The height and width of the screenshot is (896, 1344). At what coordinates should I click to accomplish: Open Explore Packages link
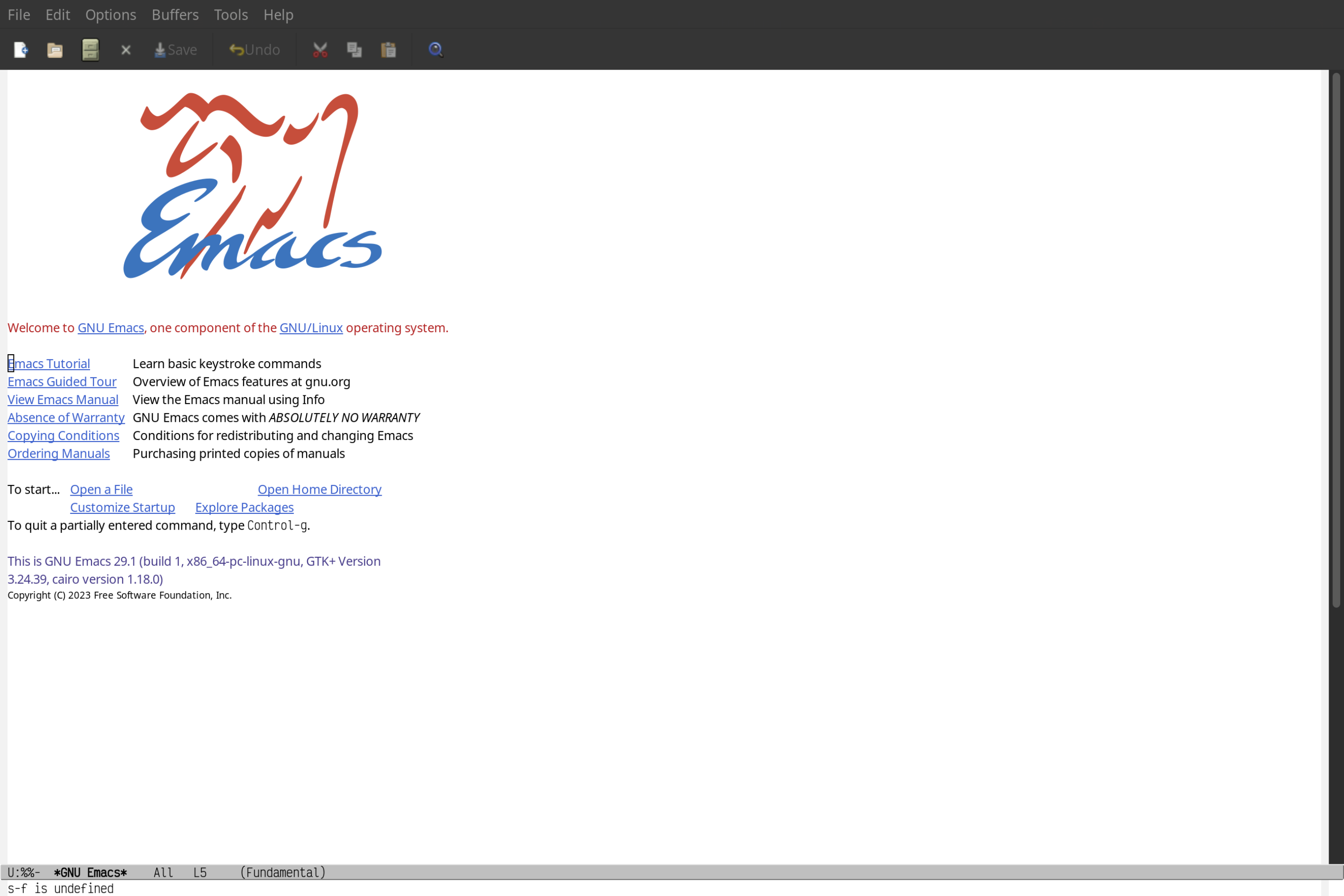tap(244, 507)
